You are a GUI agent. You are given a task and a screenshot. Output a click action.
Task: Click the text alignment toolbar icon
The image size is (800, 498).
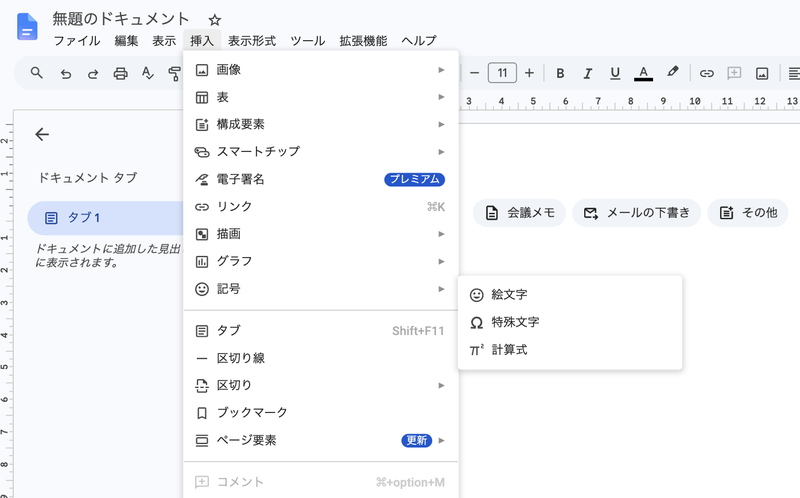pos(793,73)
